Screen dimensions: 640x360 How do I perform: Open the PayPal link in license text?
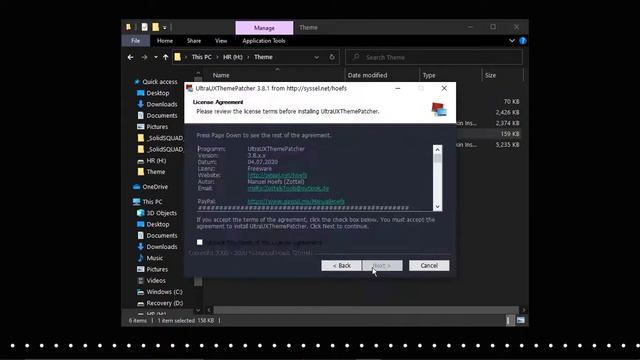tap(296, 201)
